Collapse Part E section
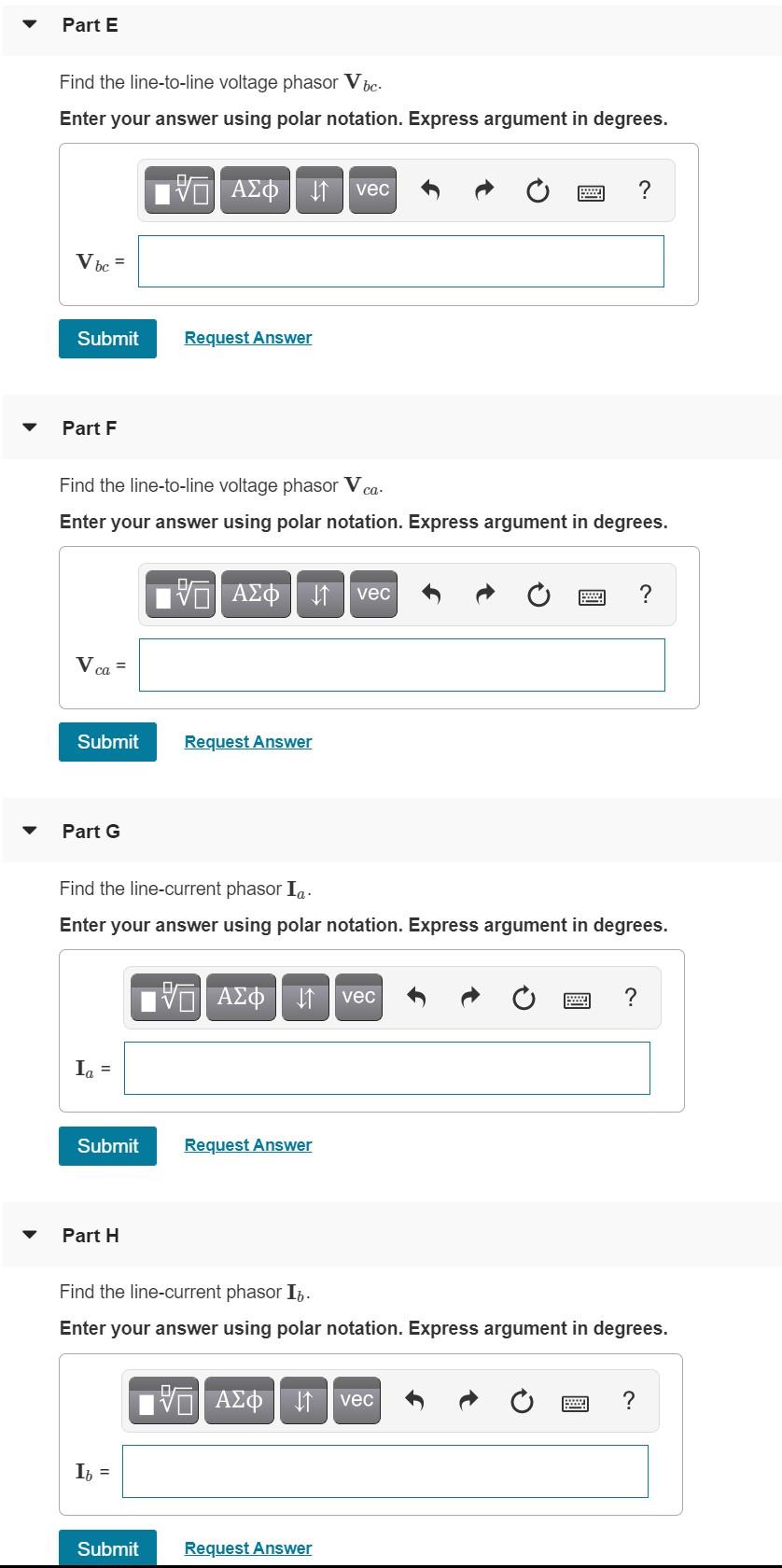782x1568 pixels. pos(28,25)
